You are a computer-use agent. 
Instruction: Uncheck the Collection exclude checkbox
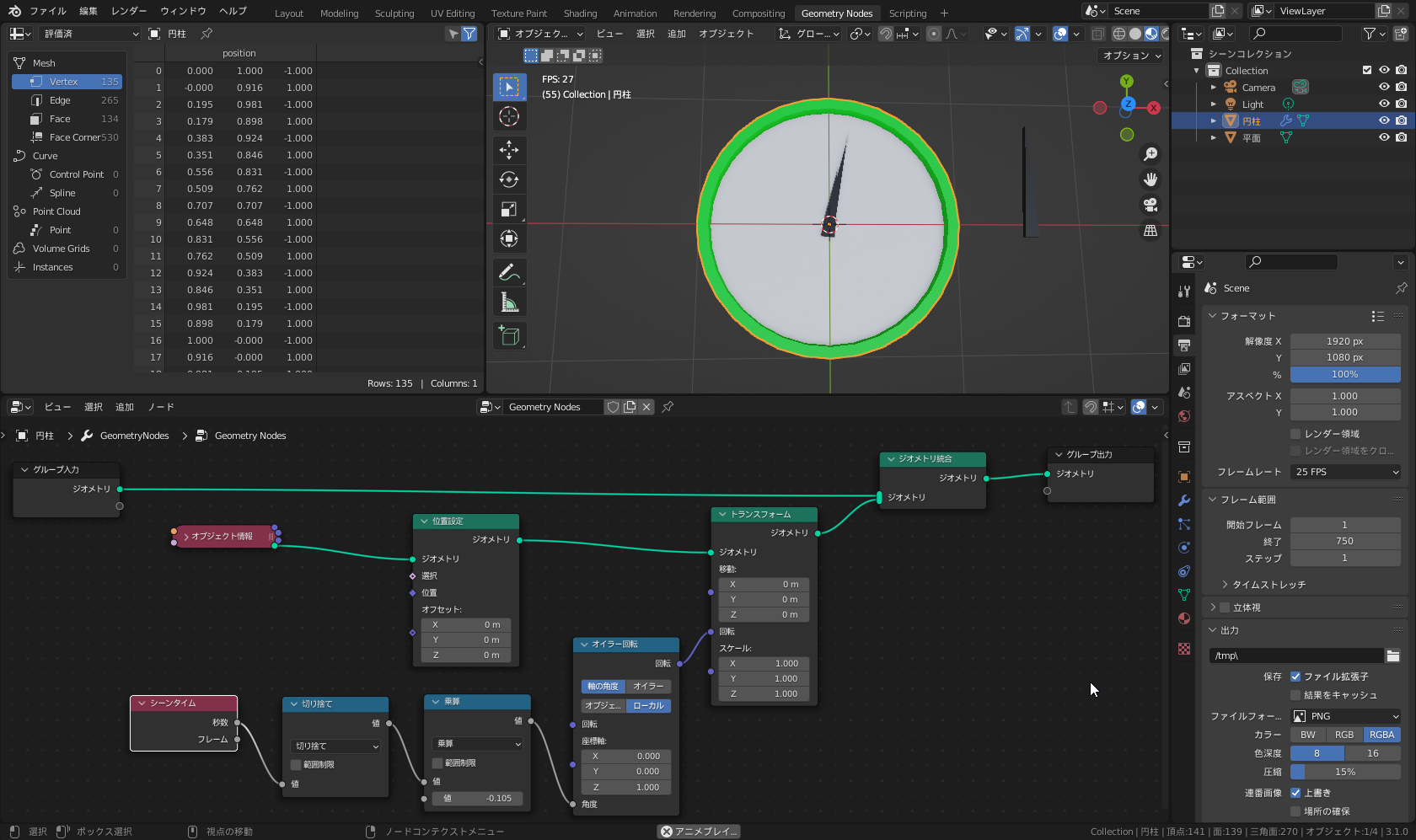point(1367,71)
